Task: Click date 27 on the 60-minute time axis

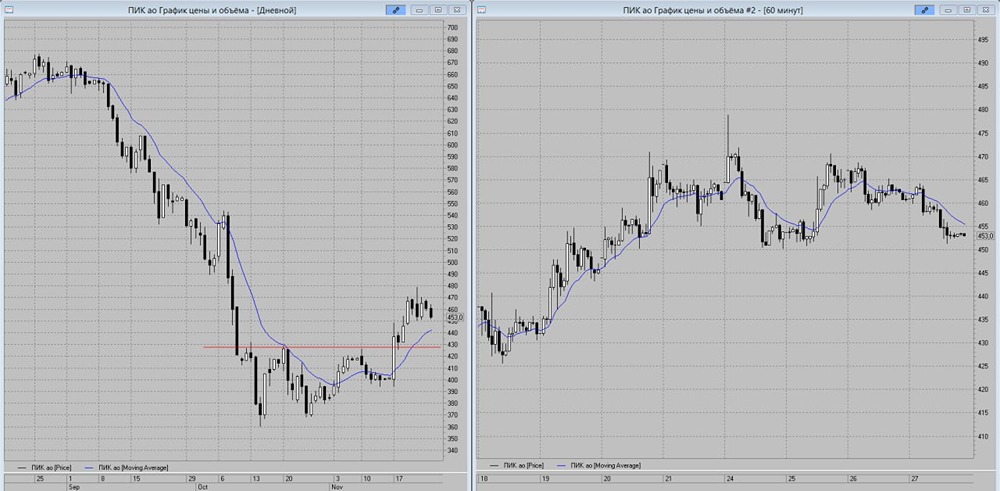Action: 914,478
